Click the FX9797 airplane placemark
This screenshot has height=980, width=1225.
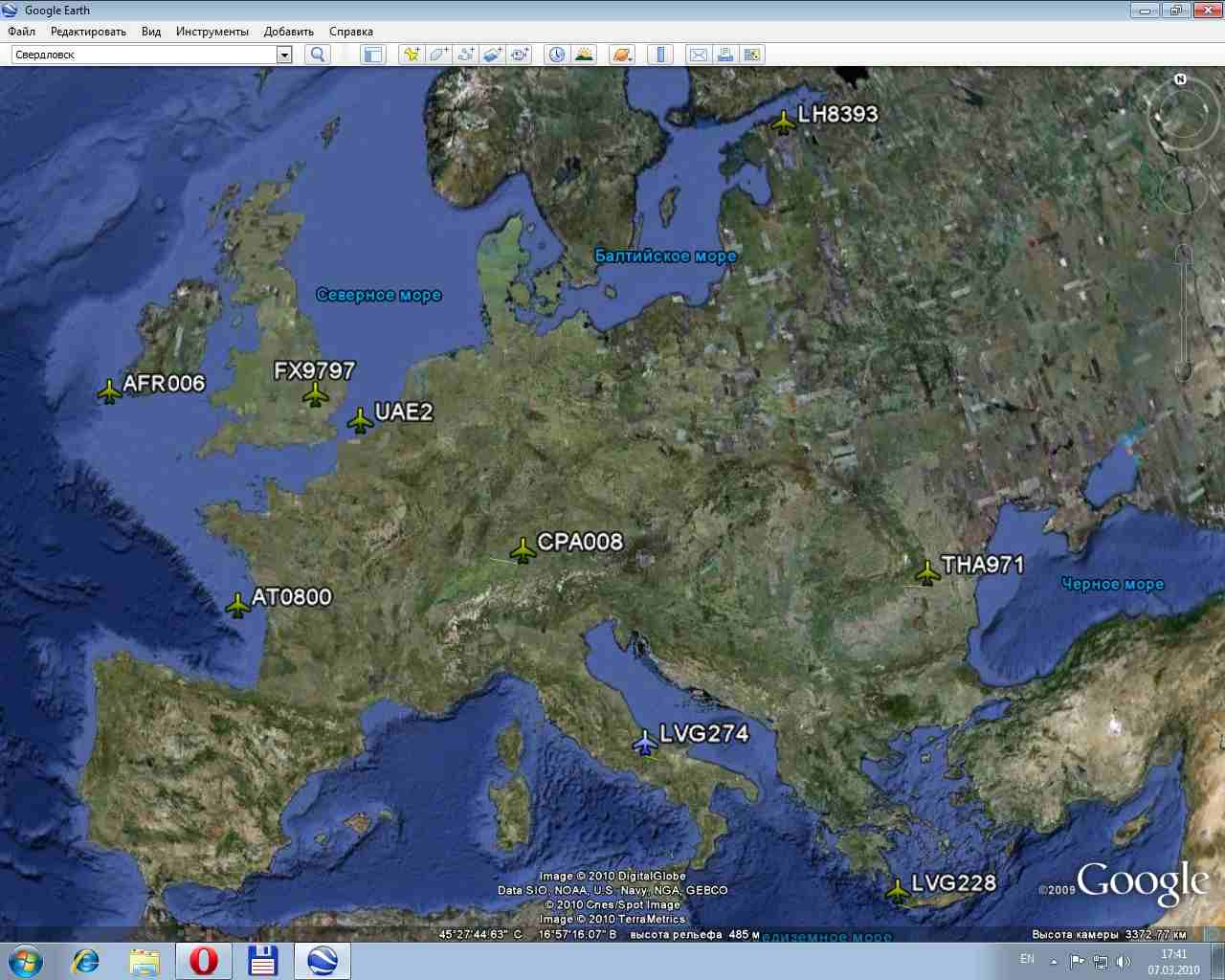click(x=315, y=393)
